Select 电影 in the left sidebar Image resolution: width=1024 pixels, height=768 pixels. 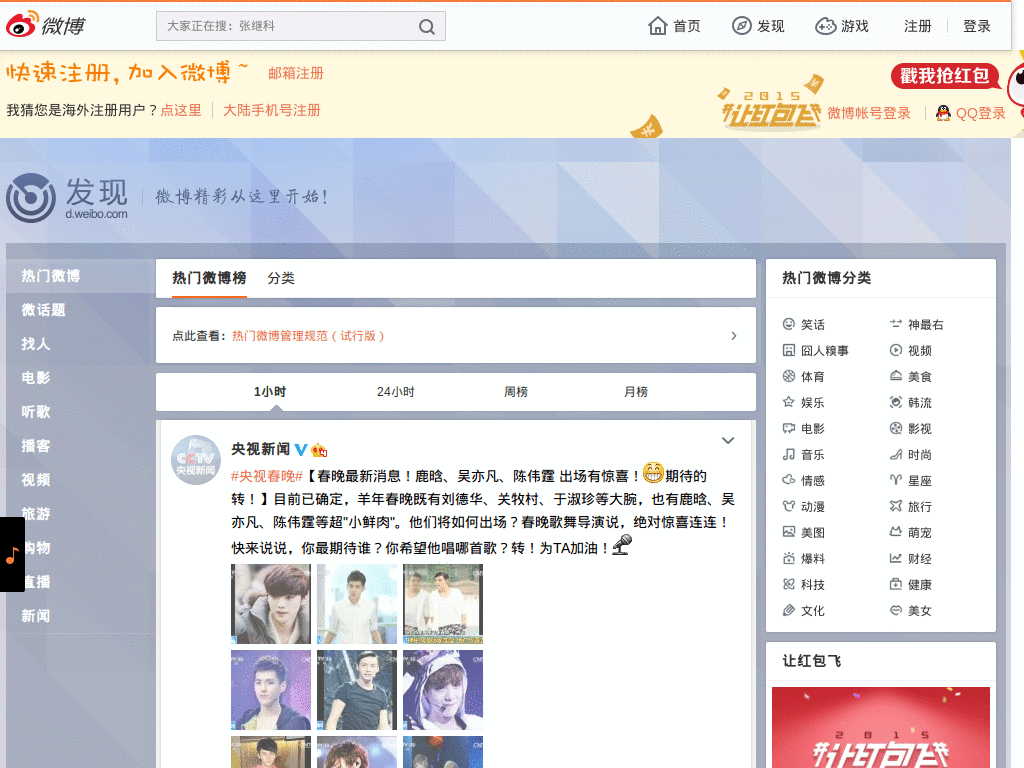click(36, 377)
